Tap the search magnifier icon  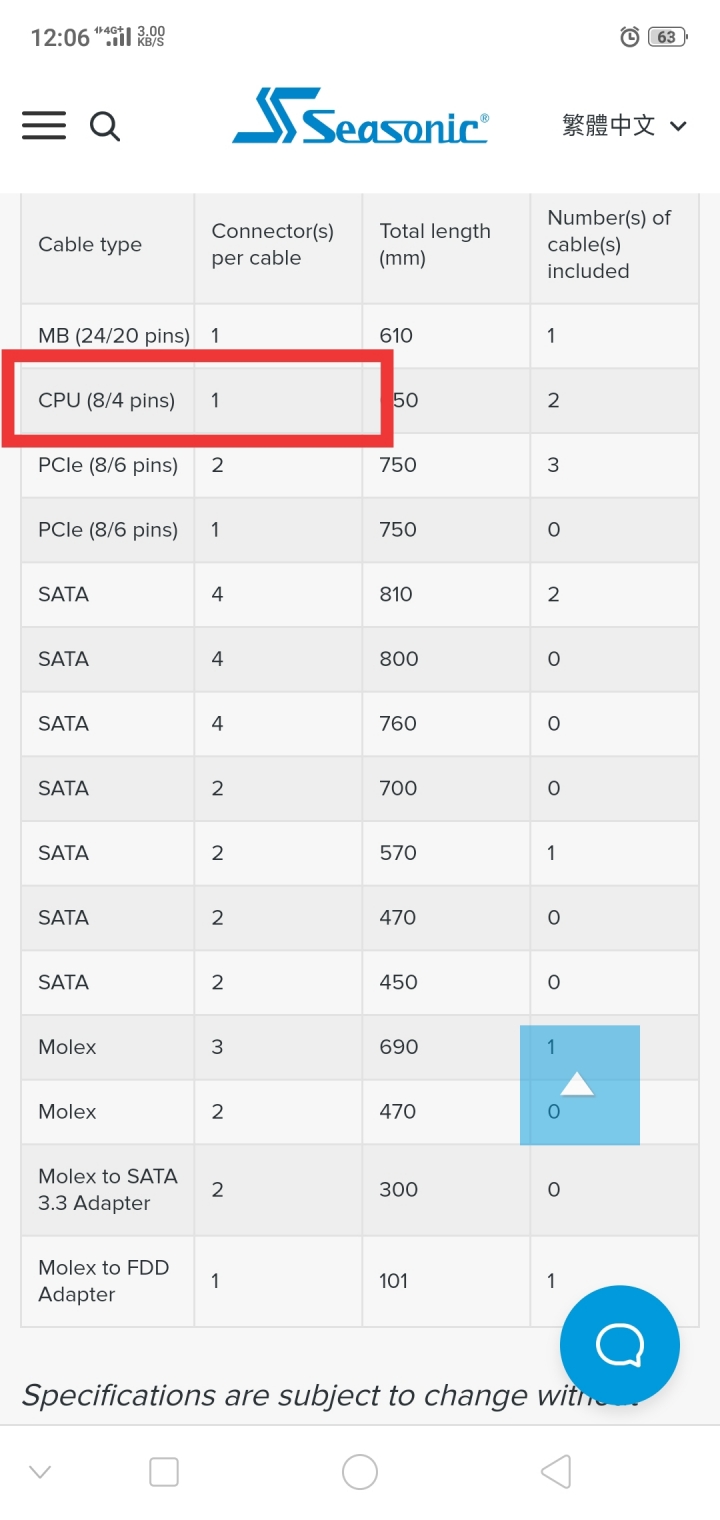click(x=105, y=127)
